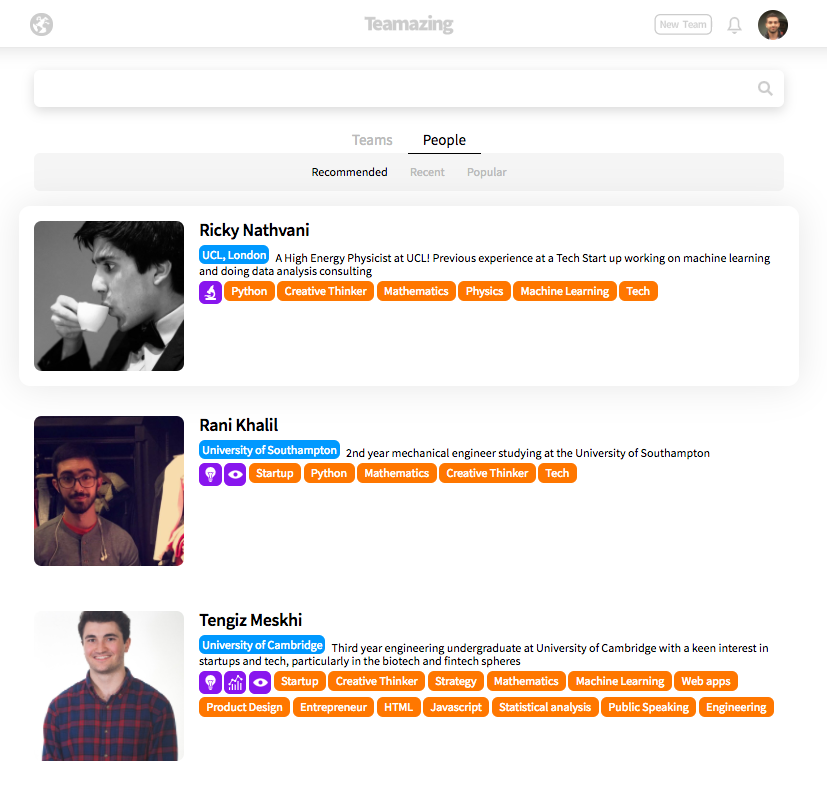Click Tengiz Meskhi's lightbulb badge icon
This screenshot has height=797, width=827.
pyautogui.click(x=210, y=682)
